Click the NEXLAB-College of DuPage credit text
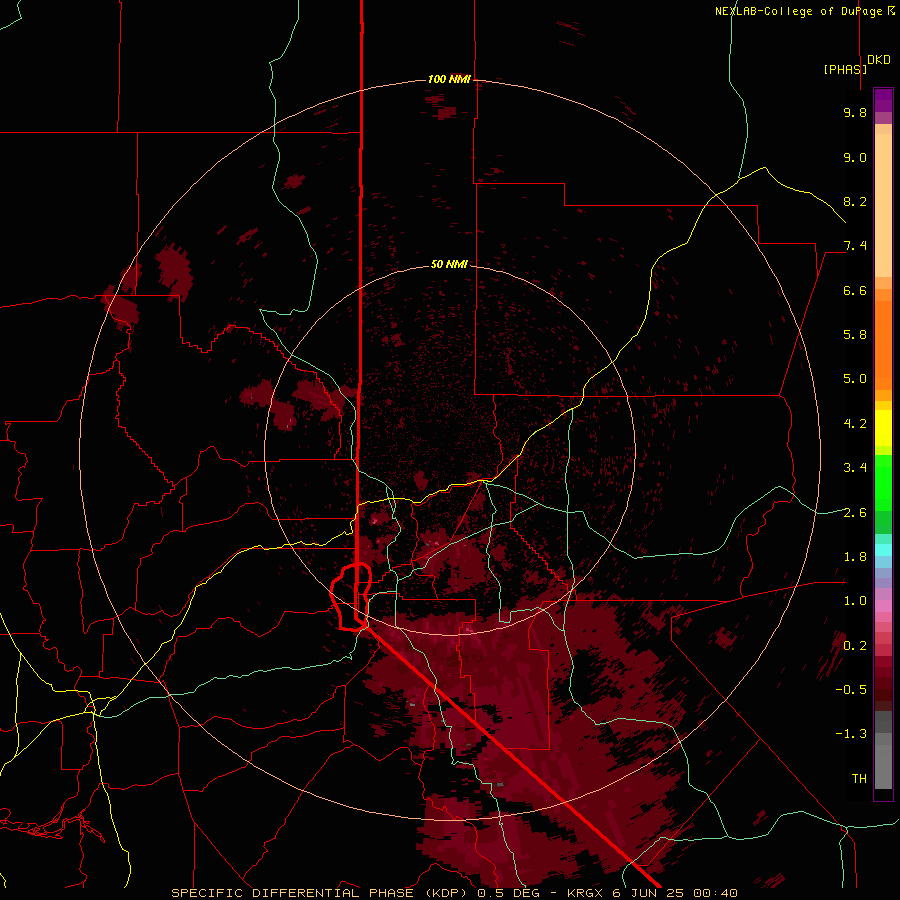 pos(800,11)
